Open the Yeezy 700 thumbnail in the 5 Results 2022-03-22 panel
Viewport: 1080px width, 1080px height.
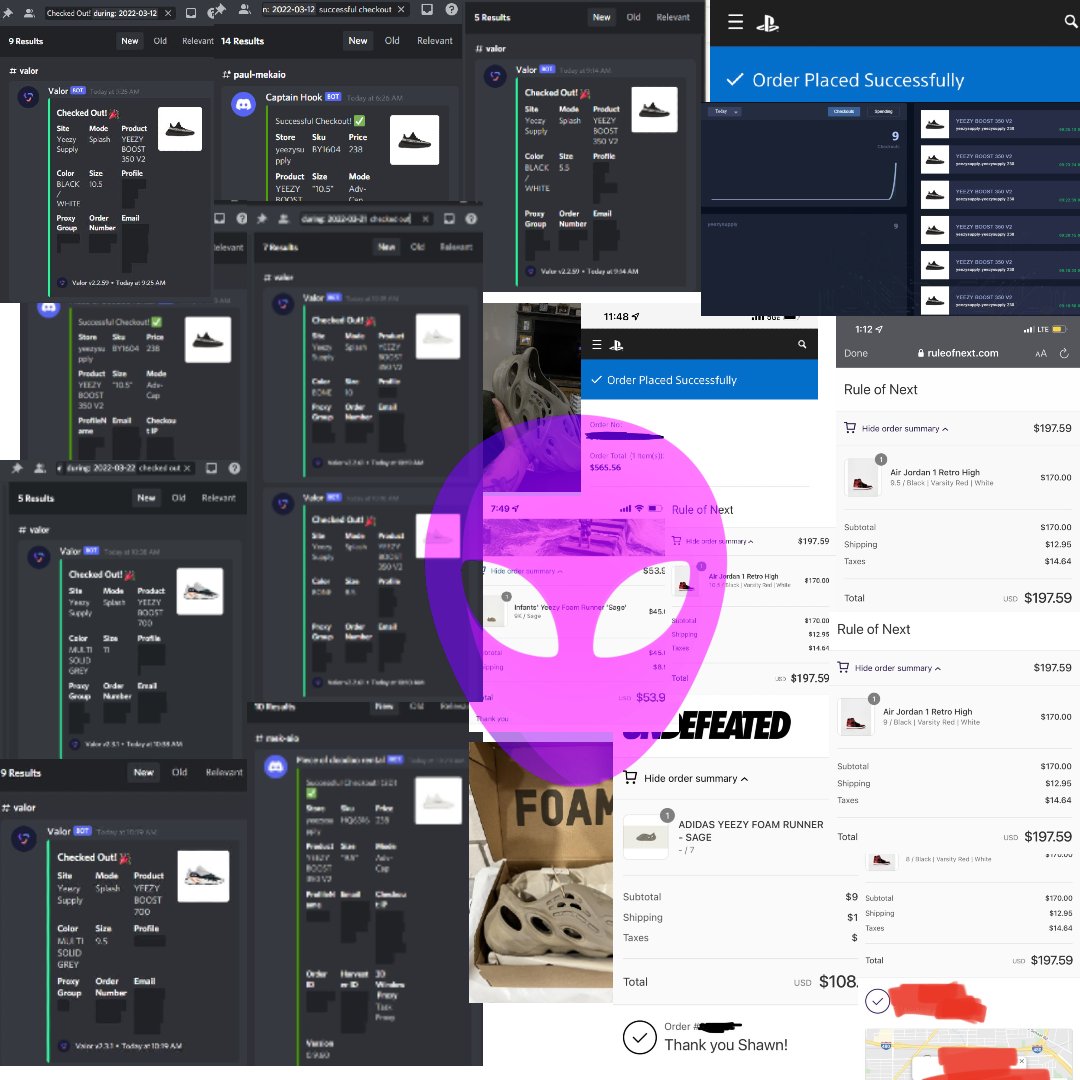coord(200,591)
